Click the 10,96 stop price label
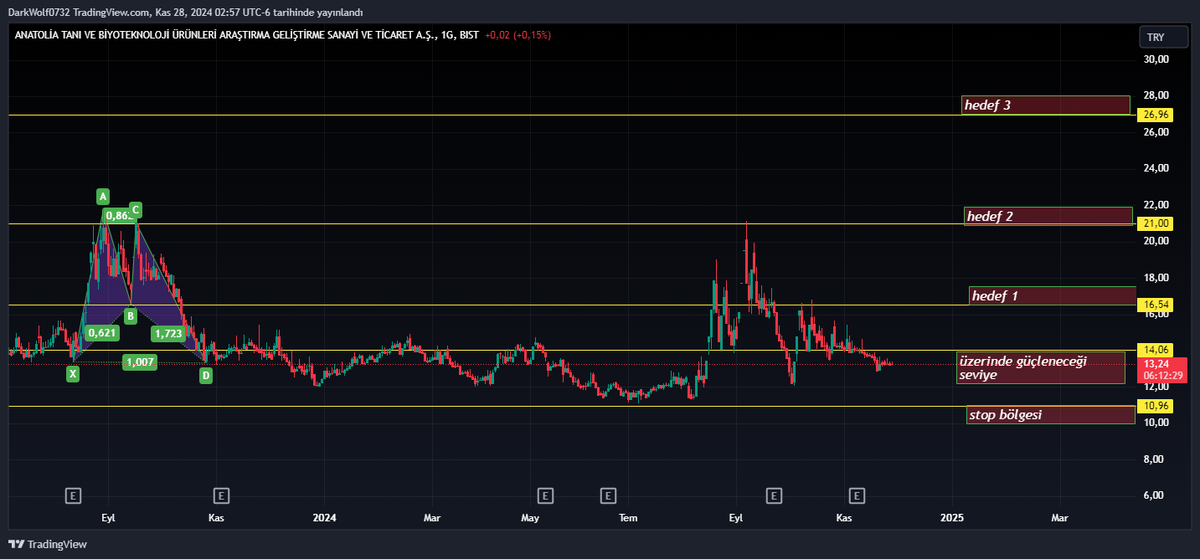The image size is (1200, 559). coord(1156,406)
